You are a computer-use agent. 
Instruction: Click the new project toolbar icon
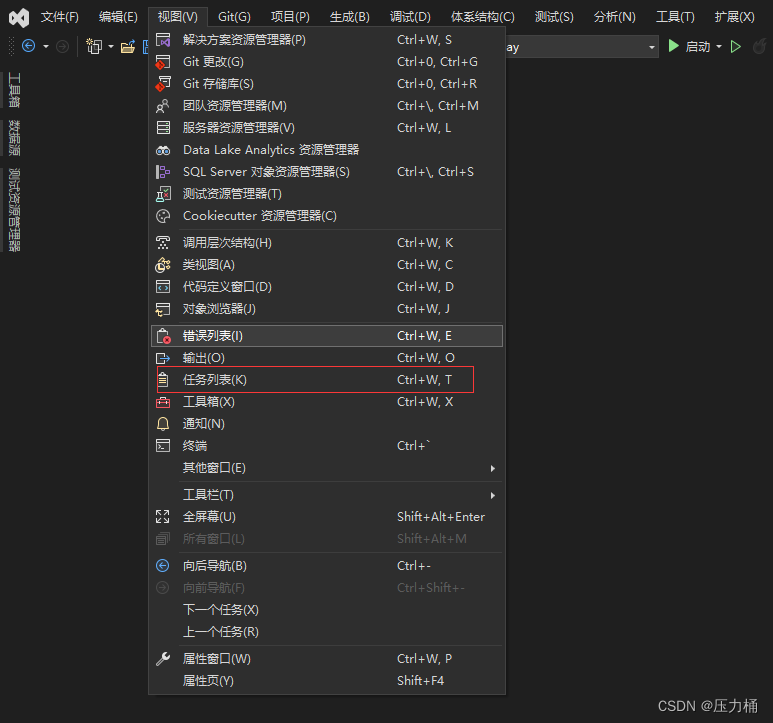94,46
